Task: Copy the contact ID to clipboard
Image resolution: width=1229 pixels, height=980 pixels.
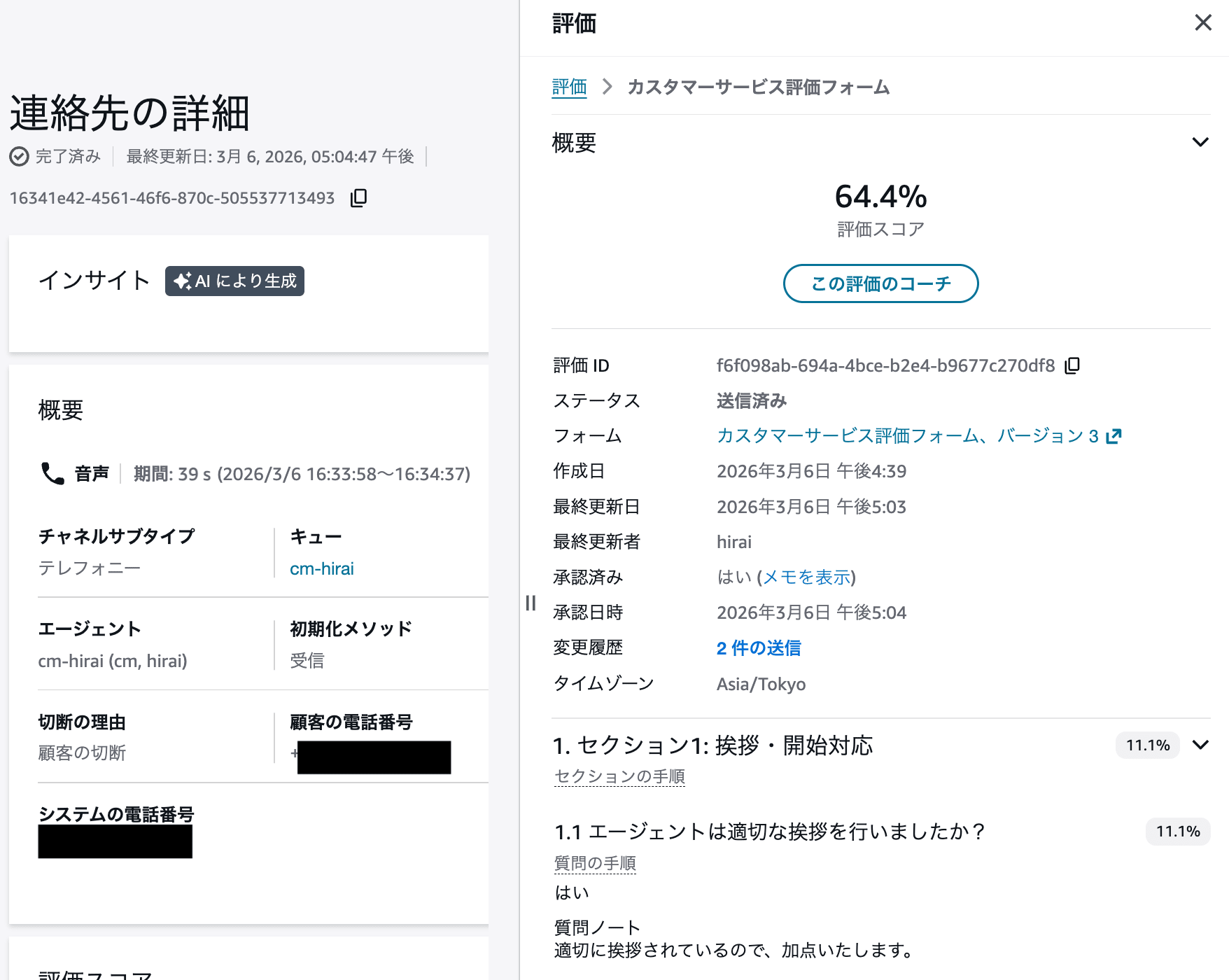Action: pyautogui.click(x=358, y=197)
